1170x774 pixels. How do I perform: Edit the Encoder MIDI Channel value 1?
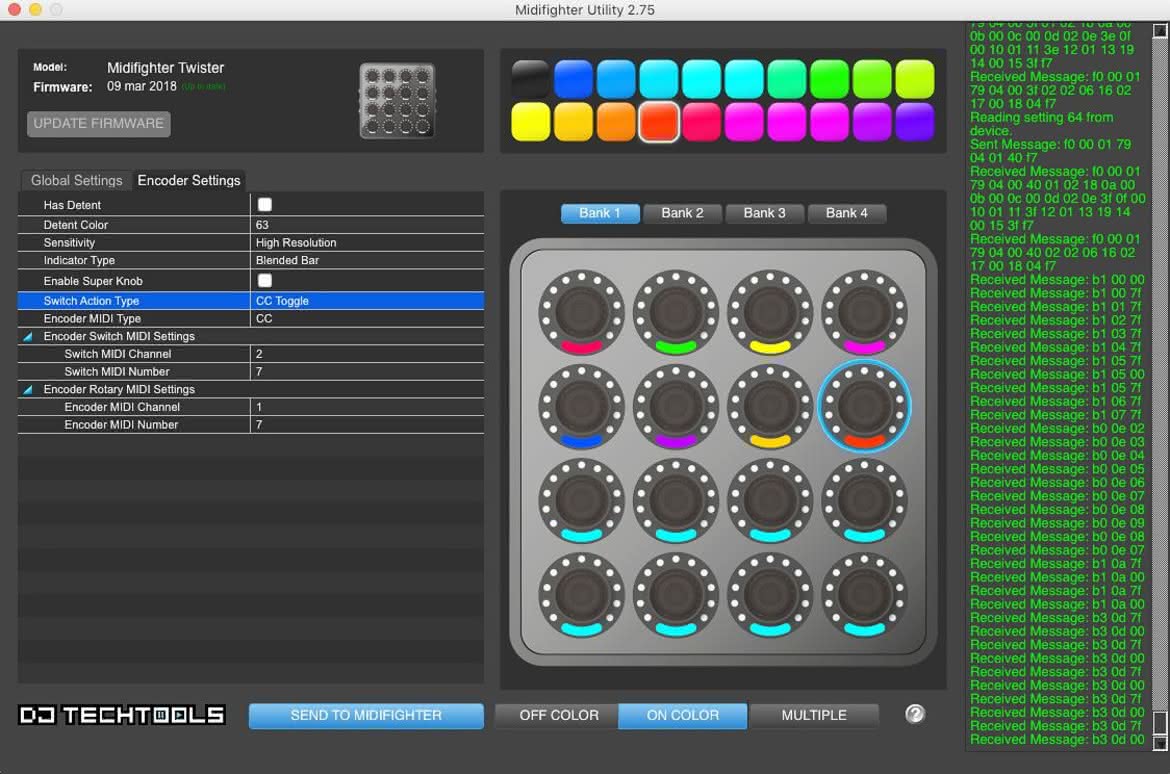(367, 407)
